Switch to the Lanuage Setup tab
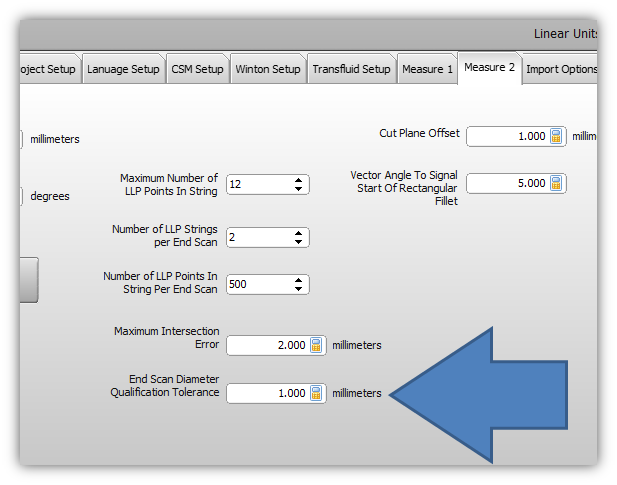 coord(122,69)
